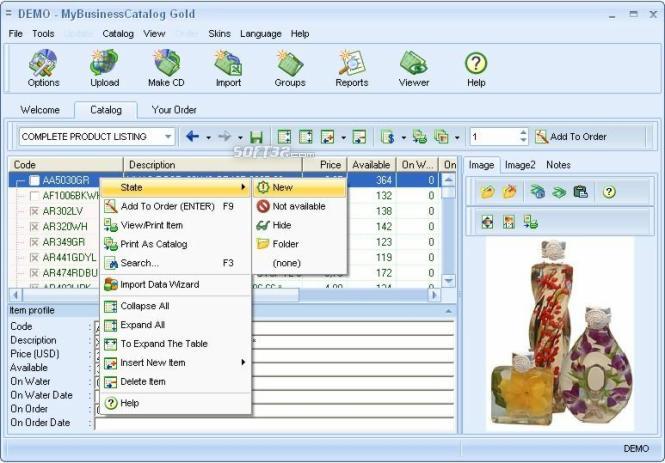Image resolution: width=665 pixels, height=463 pixels.
Task: Click the Make CD icon
Action: (x=166, y=63)
